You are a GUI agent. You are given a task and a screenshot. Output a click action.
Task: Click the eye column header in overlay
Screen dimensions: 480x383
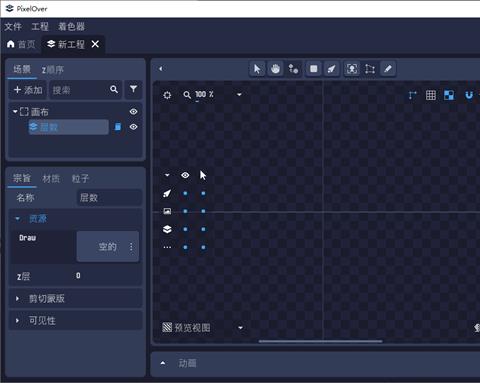(185, 175)
